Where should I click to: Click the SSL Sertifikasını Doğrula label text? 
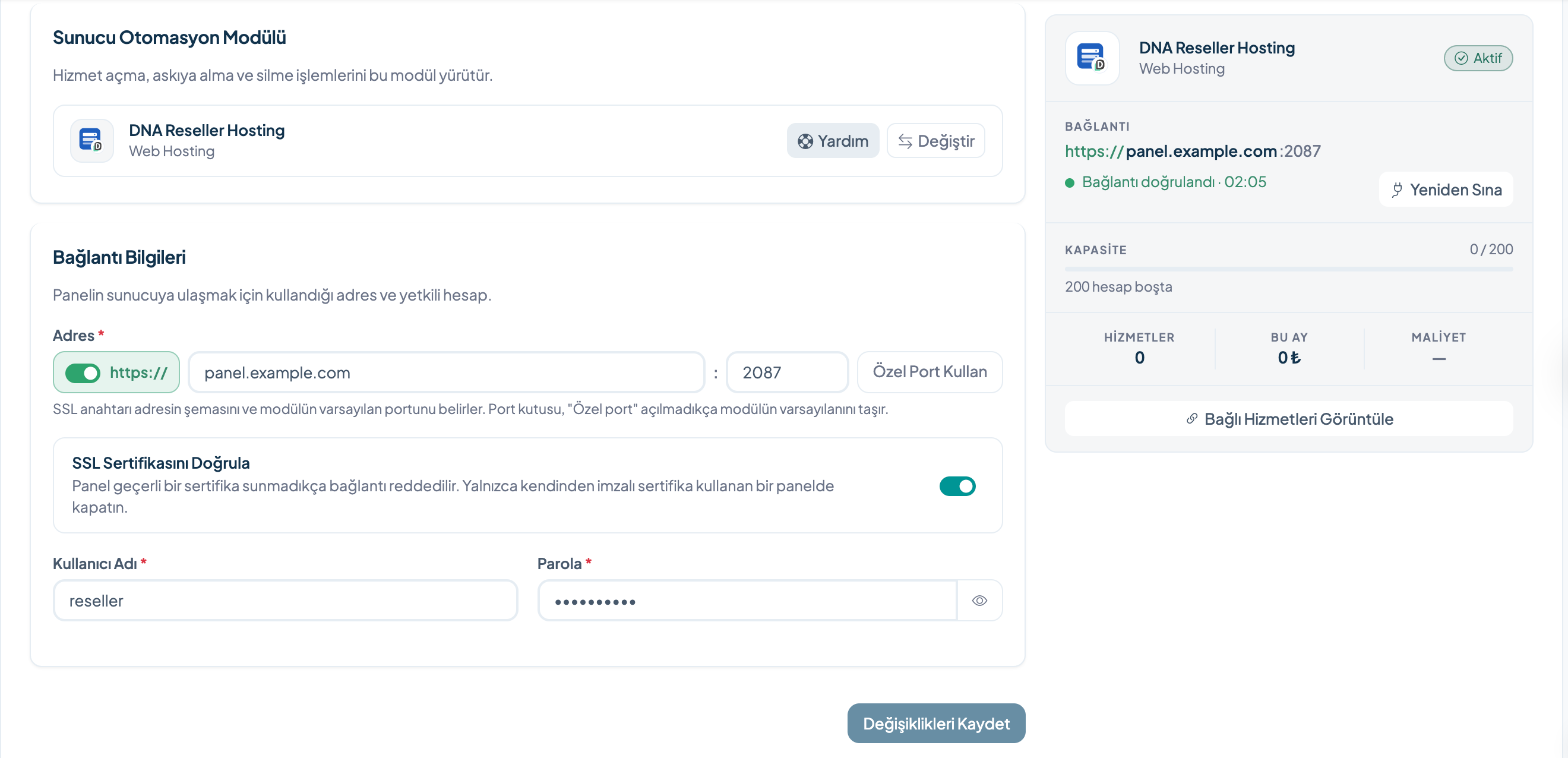click(161, 463)
